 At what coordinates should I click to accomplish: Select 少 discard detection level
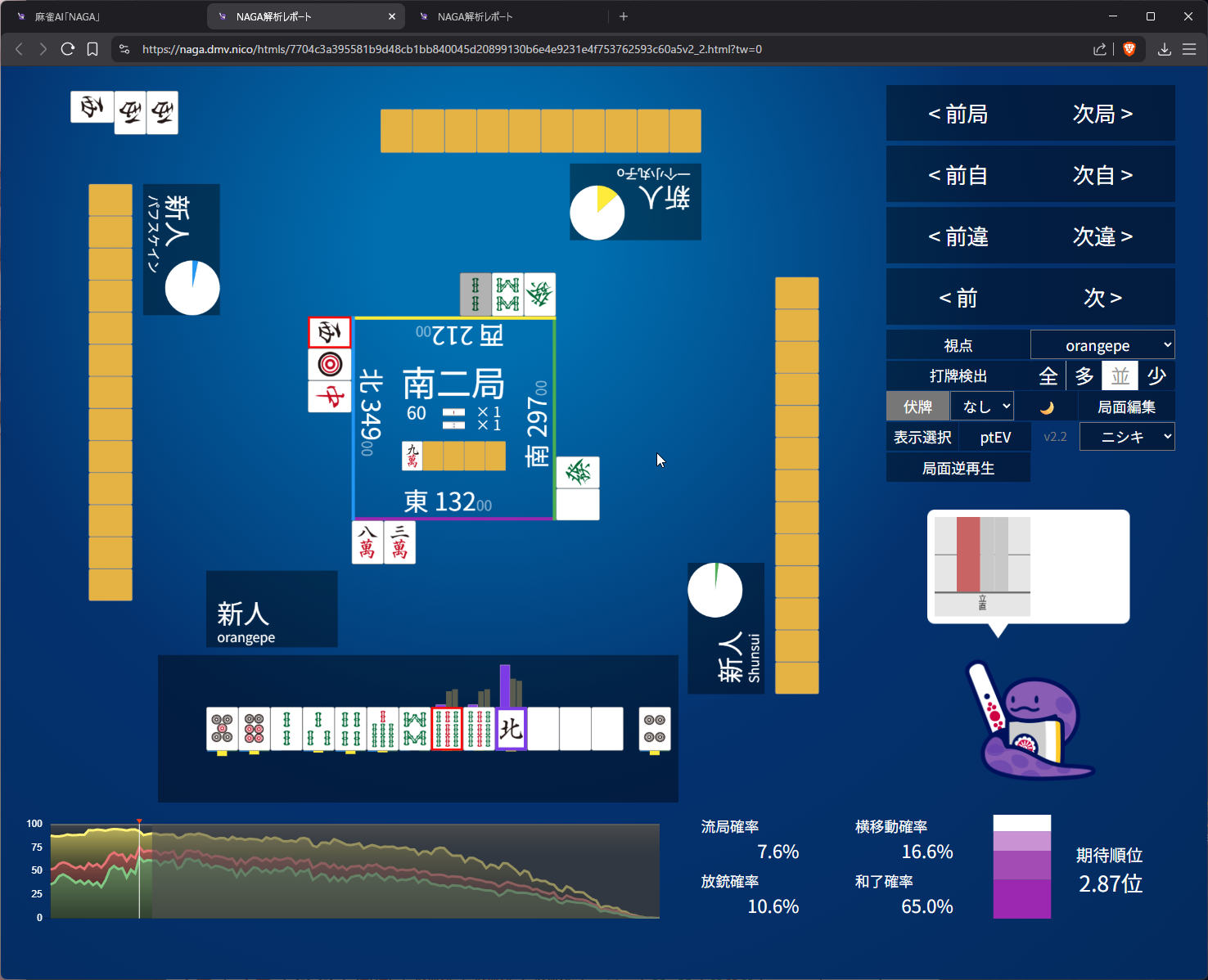point(1156,376)
